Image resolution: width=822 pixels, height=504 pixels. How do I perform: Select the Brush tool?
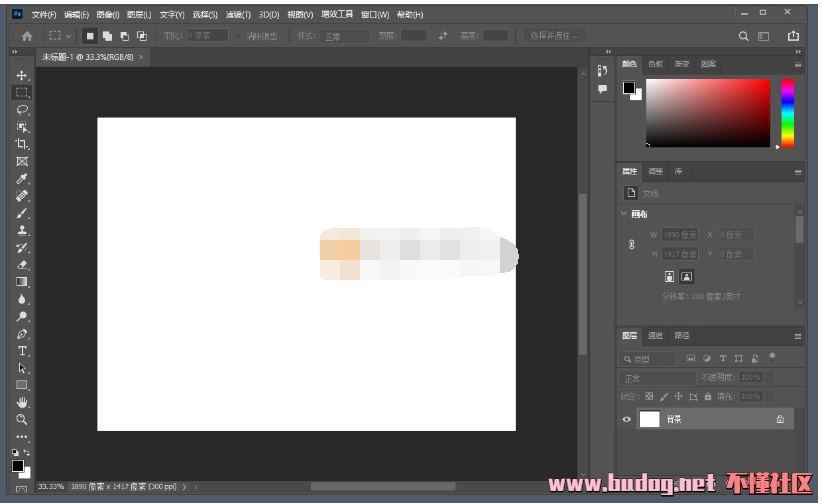tap(21, 213)
